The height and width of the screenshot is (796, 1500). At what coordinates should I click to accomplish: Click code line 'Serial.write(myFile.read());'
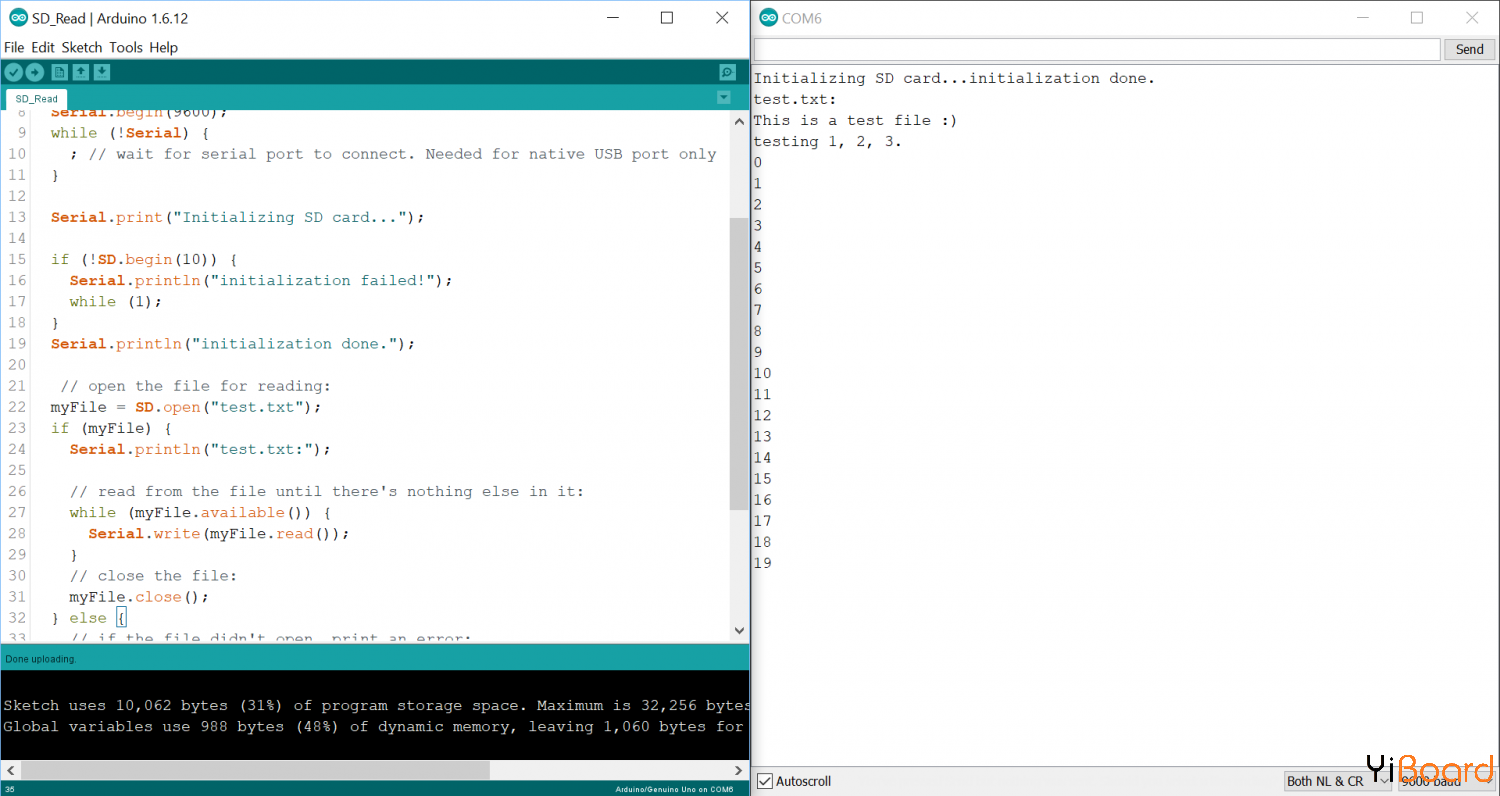tap(219, 533)
